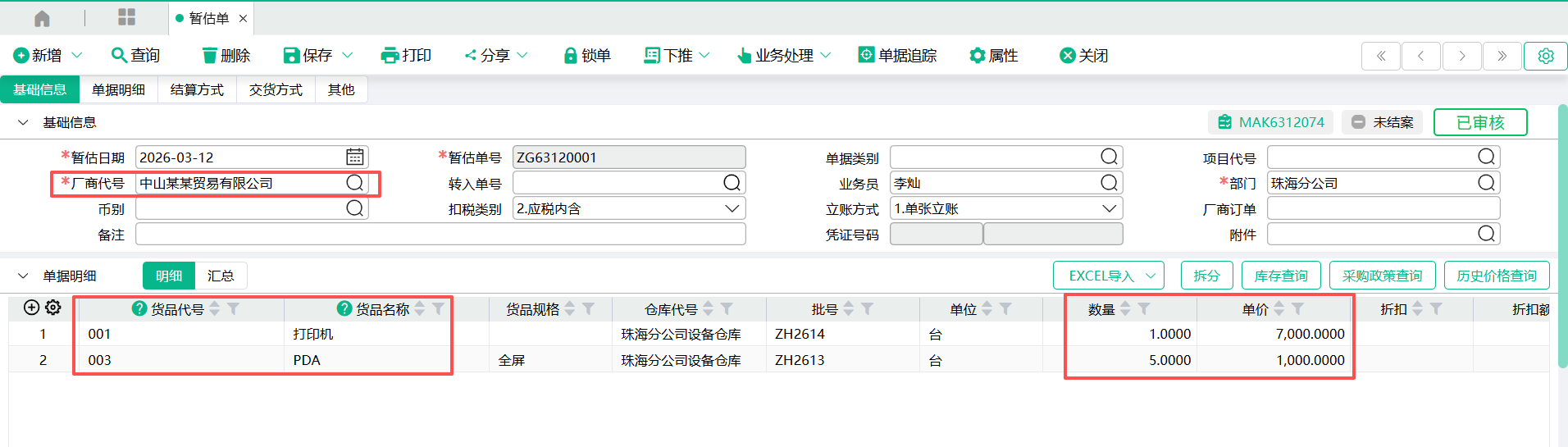The image size is (1568, 447).
Task: Open the table column settings gear
Action: 53,308
